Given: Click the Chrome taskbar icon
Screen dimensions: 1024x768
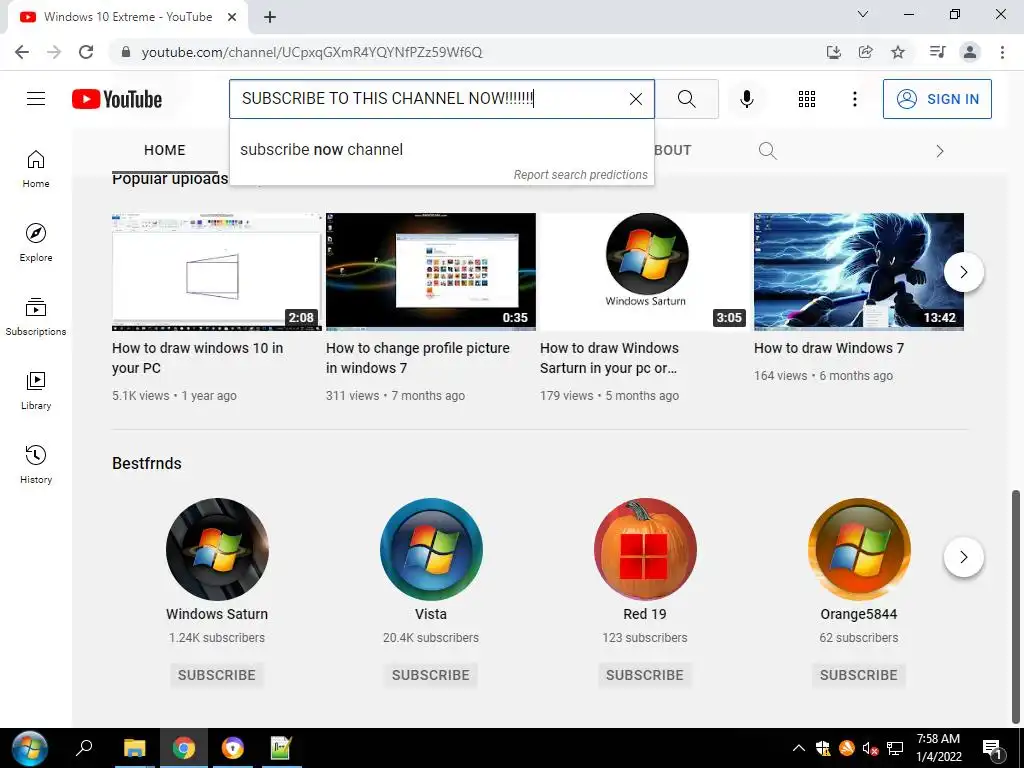Looking at the screenshot, I should pos(184,748).
